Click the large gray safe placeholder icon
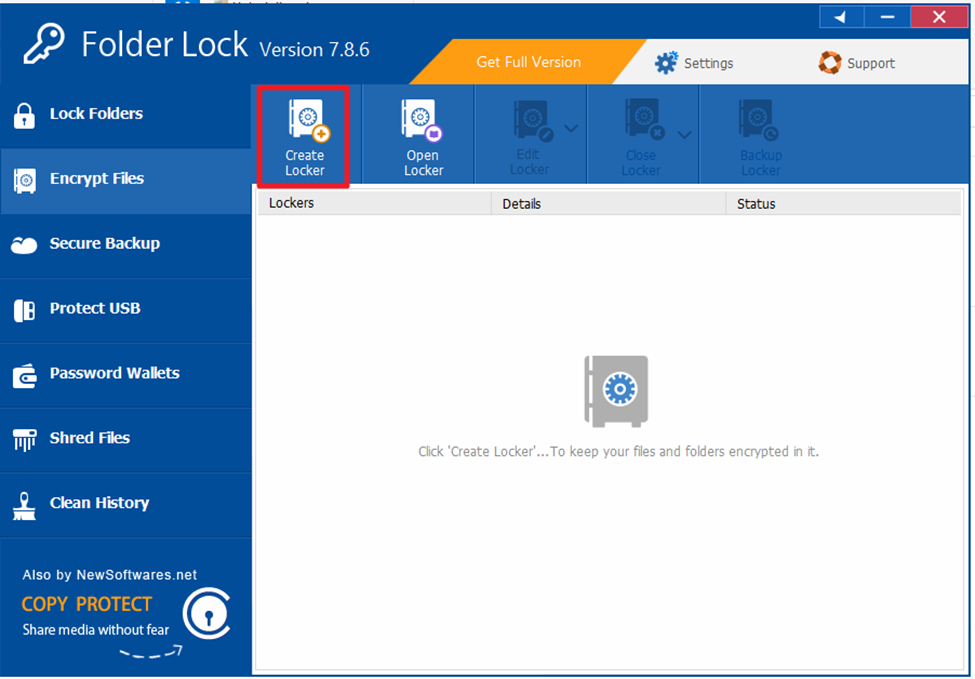The height and width of the screenshot is (679, 975). [616, 391]
